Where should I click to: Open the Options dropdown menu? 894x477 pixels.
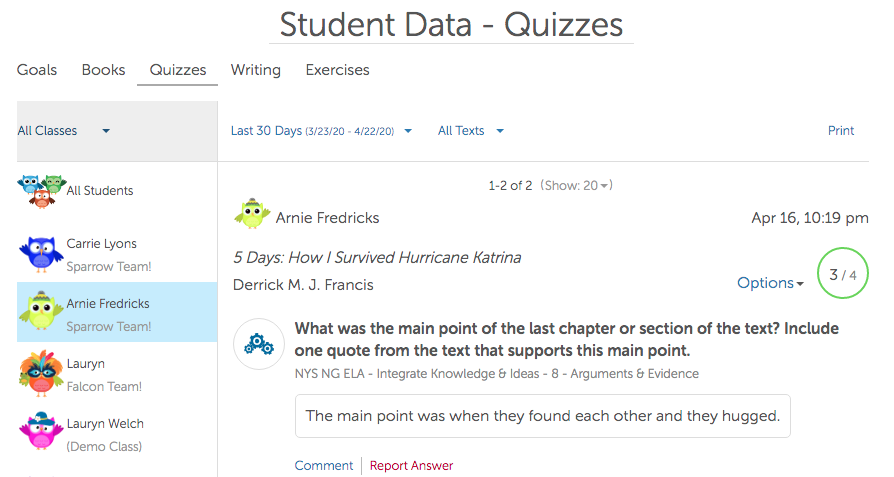(x=770, y=283)
